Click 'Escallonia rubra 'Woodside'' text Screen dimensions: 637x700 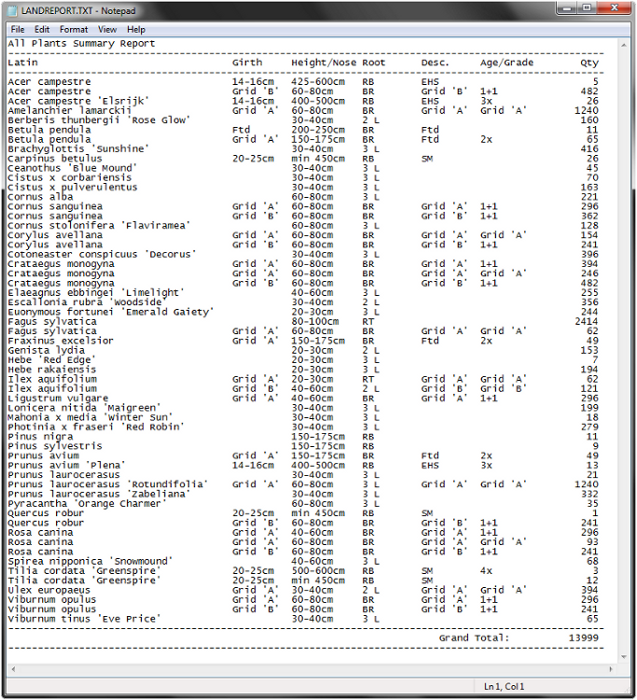pos(87,302)
